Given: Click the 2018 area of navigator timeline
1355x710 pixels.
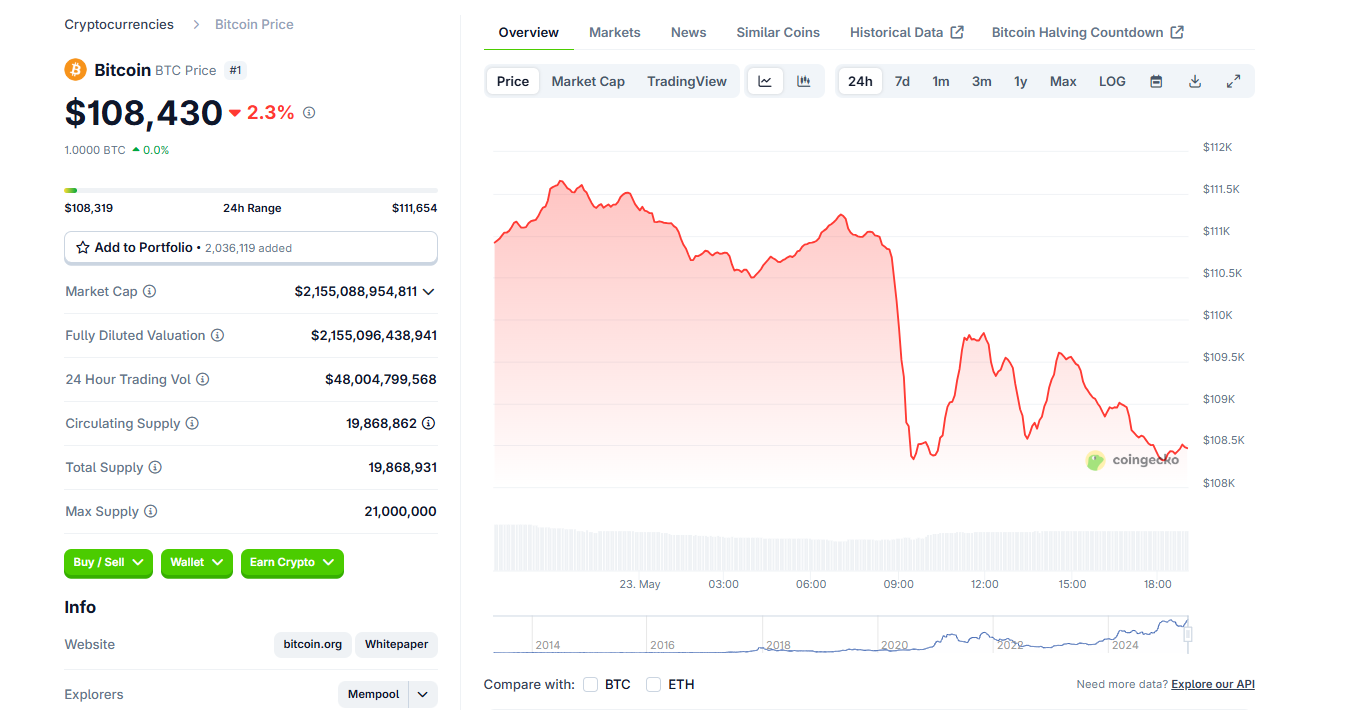Looking at the screenshot, I should (779, 645).
